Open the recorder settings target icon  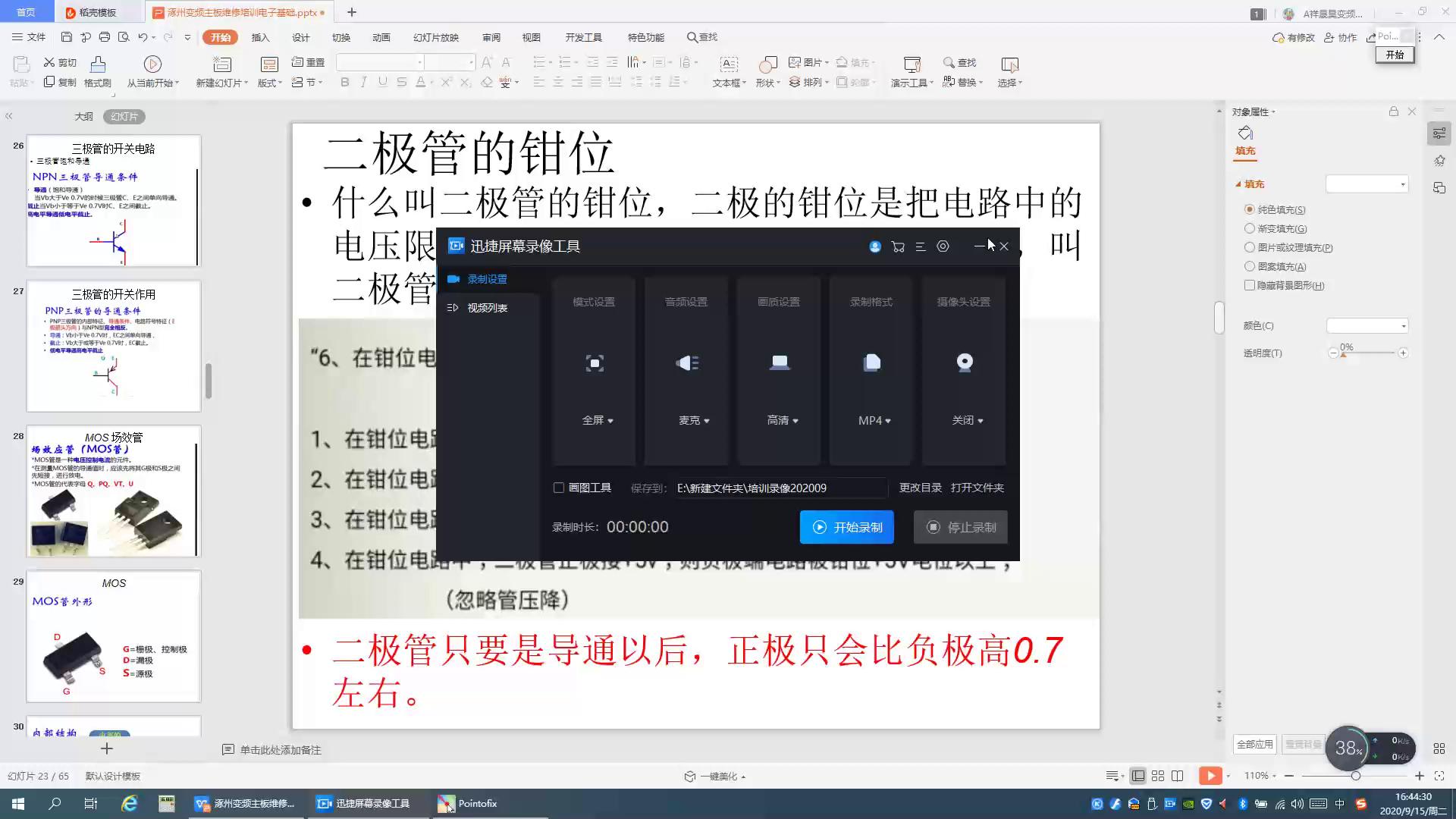pos(943,246)
